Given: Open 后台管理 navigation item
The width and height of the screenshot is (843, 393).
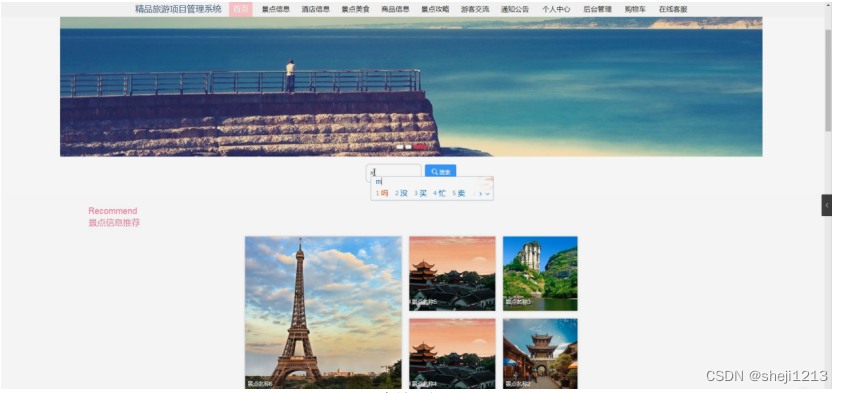Looking at the screenshot, I should coord(597,9).
